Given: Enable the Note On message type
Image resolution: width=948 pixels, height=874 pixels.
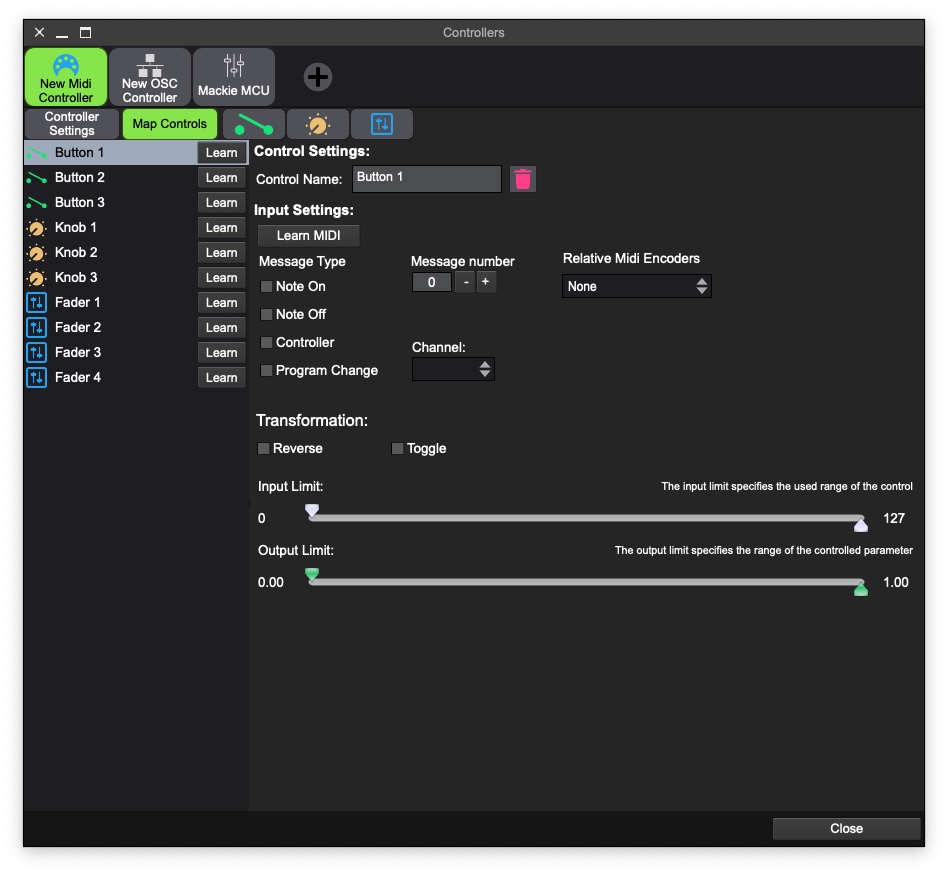Looking at the screenshot, I should tap(266, 286).
